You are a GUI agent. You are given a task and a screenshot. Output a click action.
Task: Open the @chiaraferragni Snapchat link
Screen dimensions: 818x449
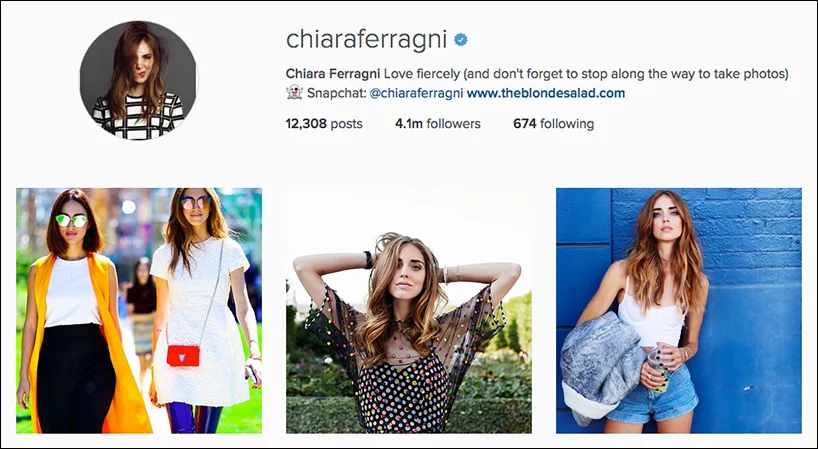(416, 93)
